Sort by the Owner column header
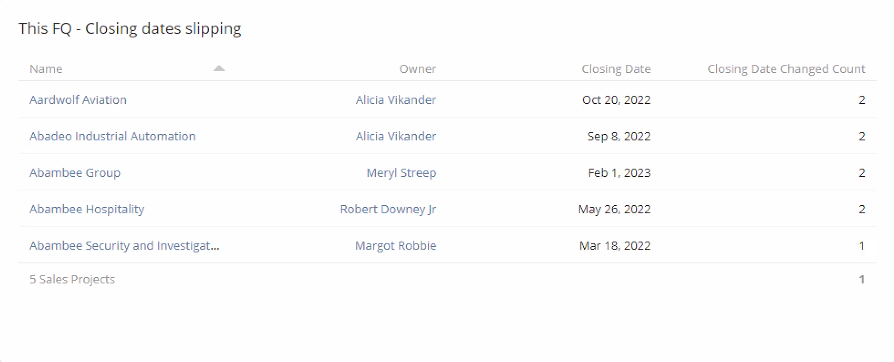 pyautogui.click(x=417, y=69)
